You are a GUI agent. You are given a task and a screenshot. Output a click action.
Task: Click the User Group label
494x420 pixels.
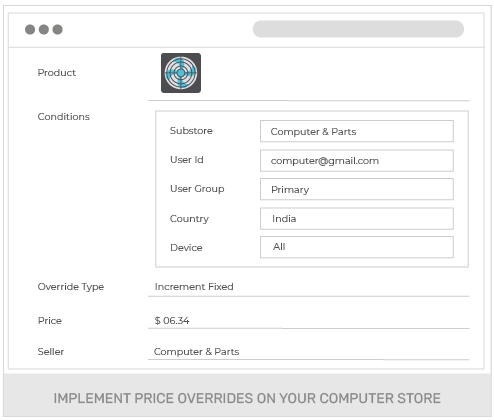click(x=197, y=189)
